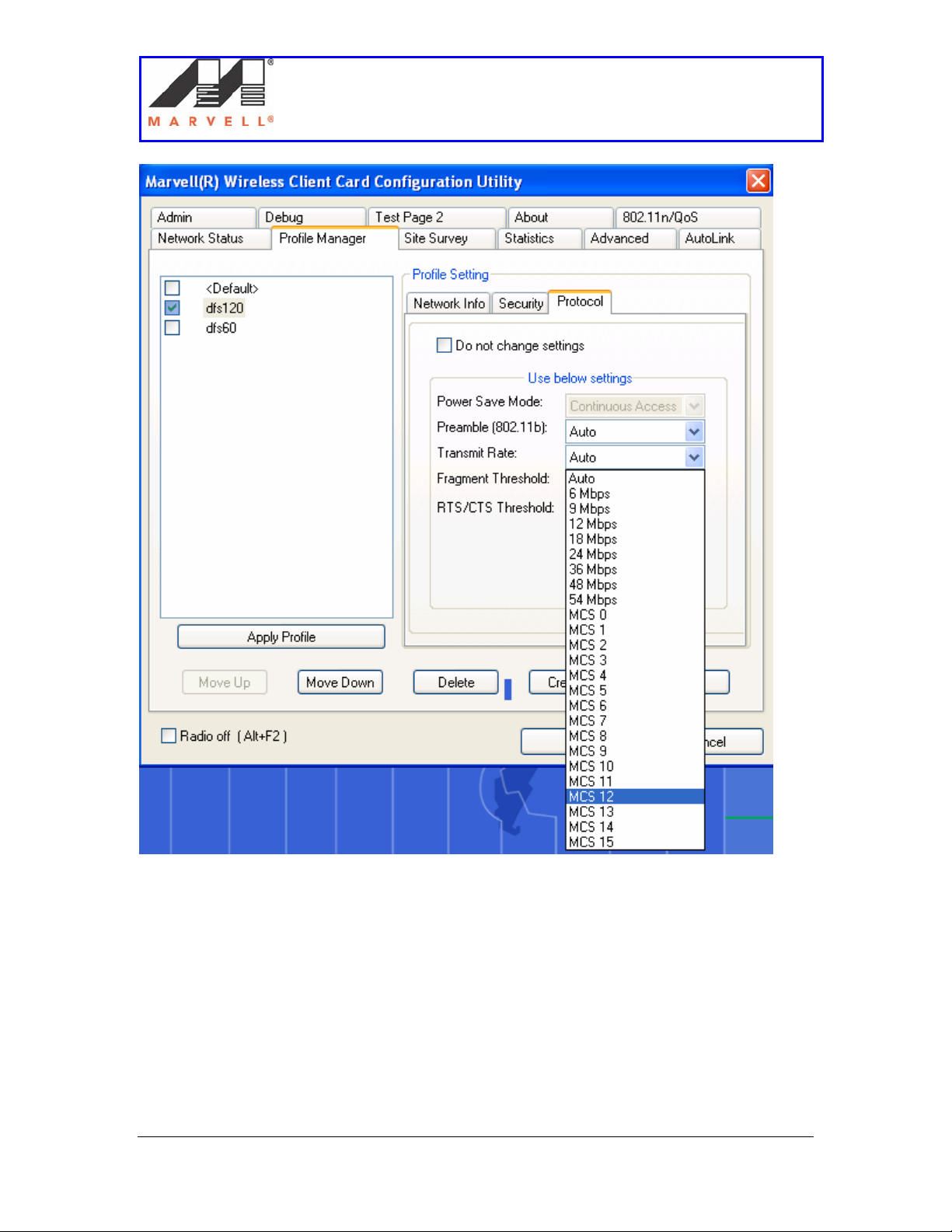Choose MCS 15 from the rate list
952x1232 pixels.
(x=591, y=842)
